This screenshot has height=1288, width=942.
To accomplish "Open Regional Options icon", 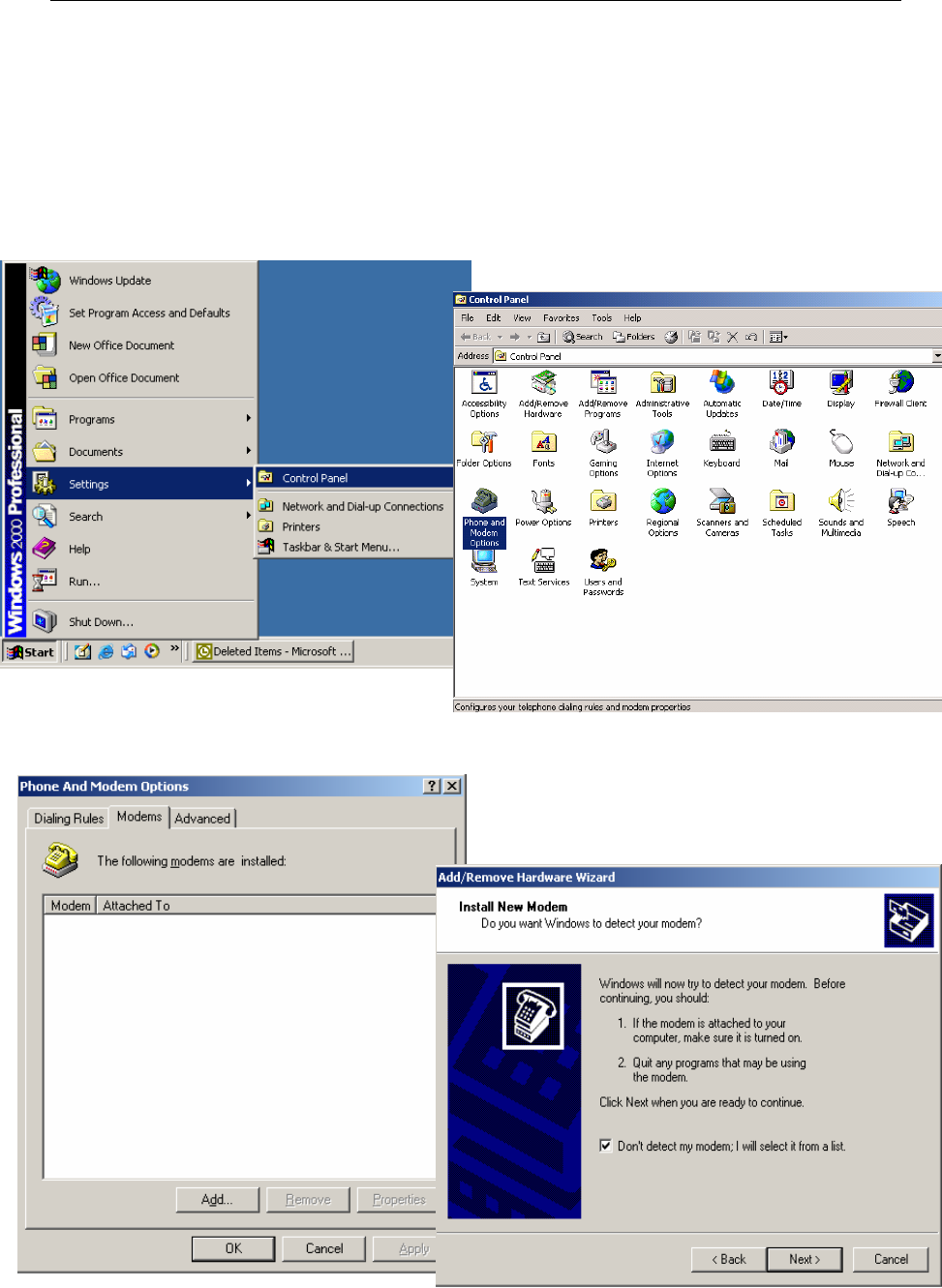I will click(662, 513).
